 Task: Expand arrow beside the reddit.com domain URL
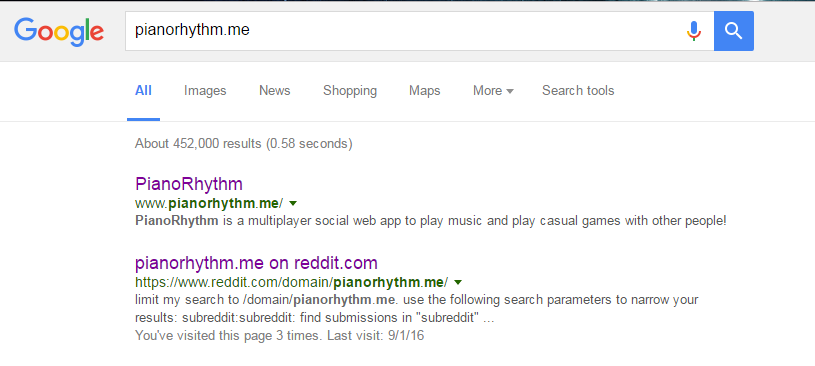tap(458, 282)
